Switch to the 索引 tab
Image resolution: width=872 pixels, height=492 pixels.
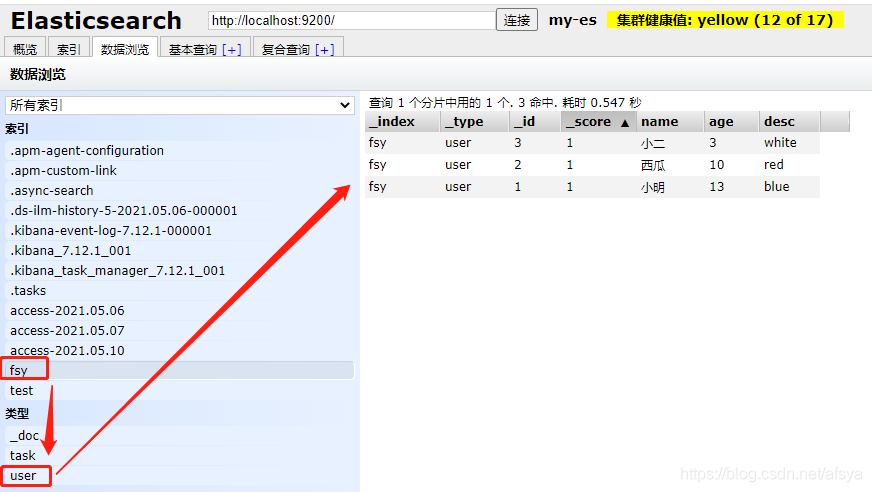69,49
